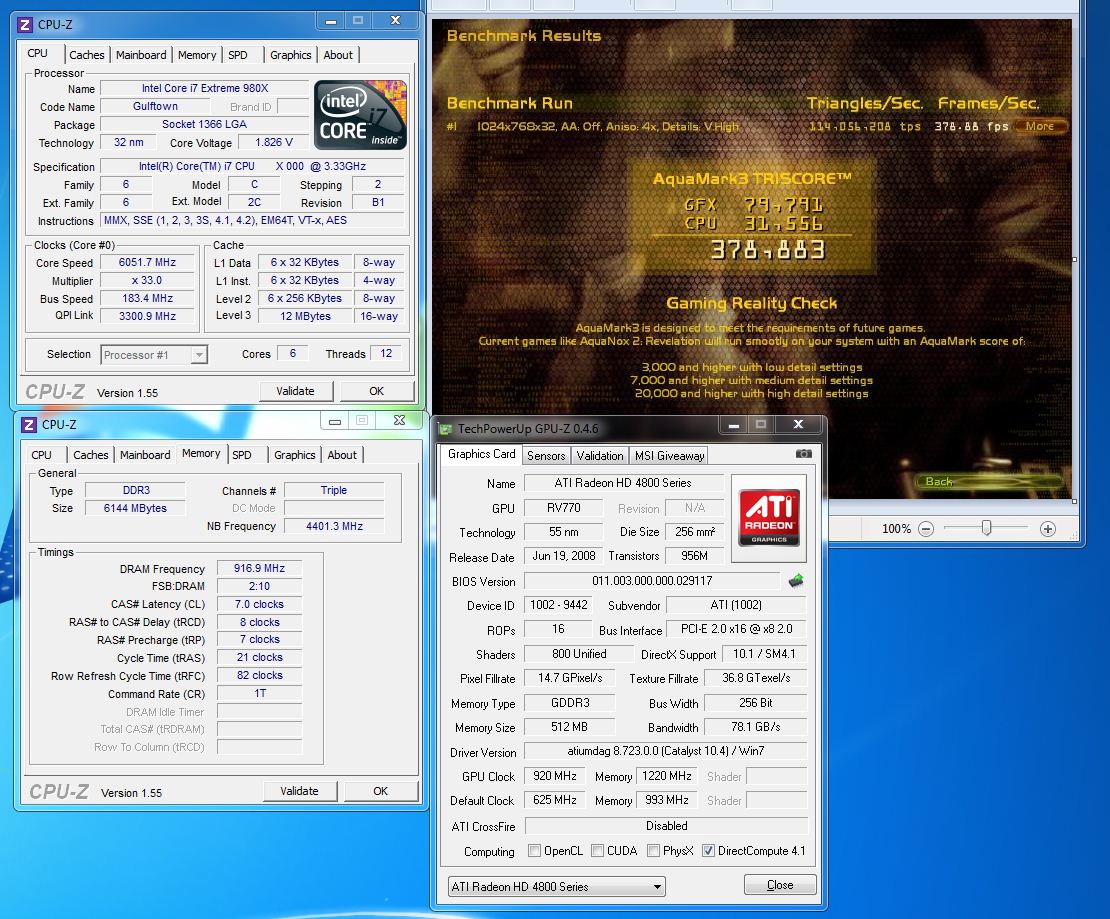Click the BIOS save chip icon

pyautogui.click(x=796, y=581)
